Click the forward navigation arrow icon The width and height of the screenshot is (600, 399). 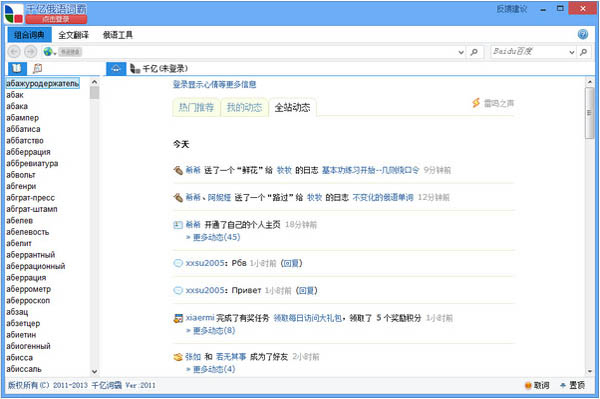31,51
